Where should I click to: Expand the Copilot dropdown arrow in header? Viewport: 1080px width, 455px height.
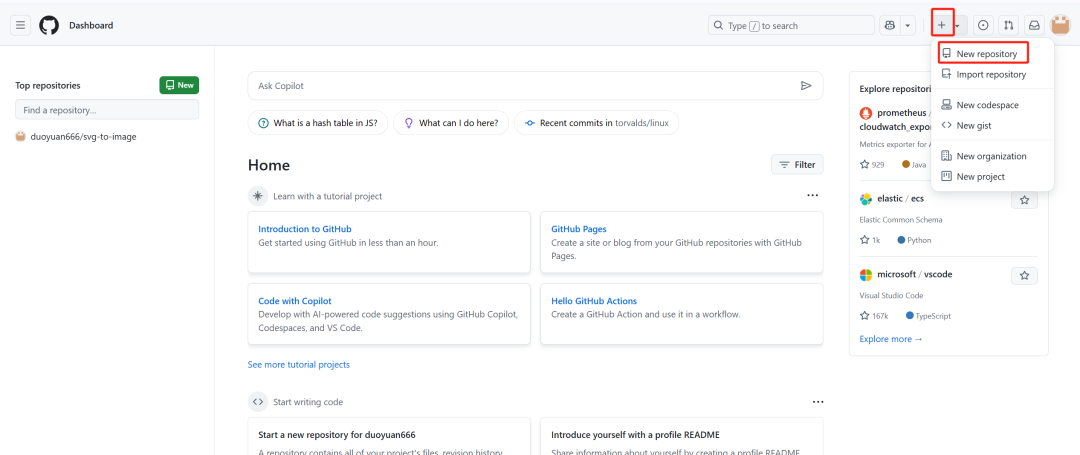908,25
